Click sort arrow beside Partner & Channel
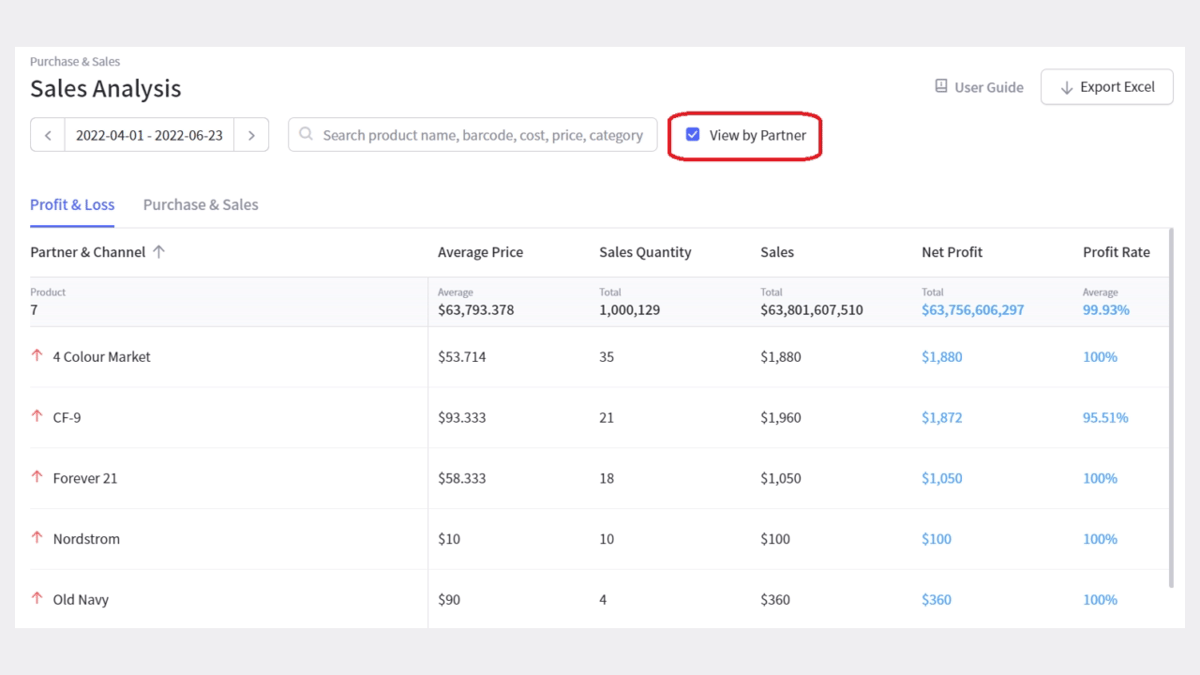 pyautogui.click(x=159, y=252)
